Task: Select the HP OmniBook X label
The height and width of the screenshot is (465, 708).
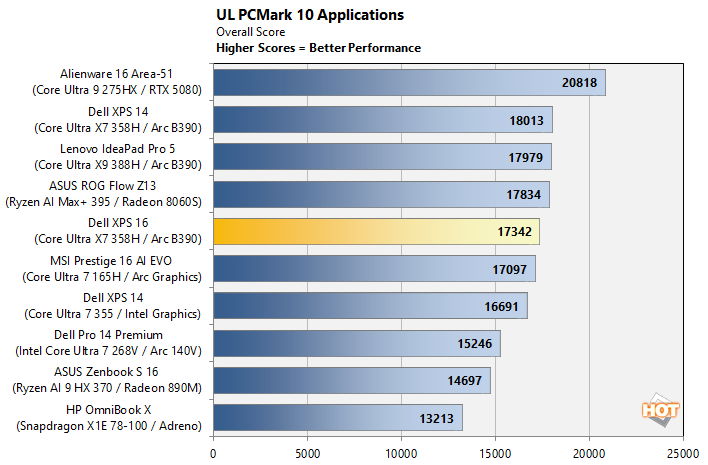Action: [x=108, y=409]
